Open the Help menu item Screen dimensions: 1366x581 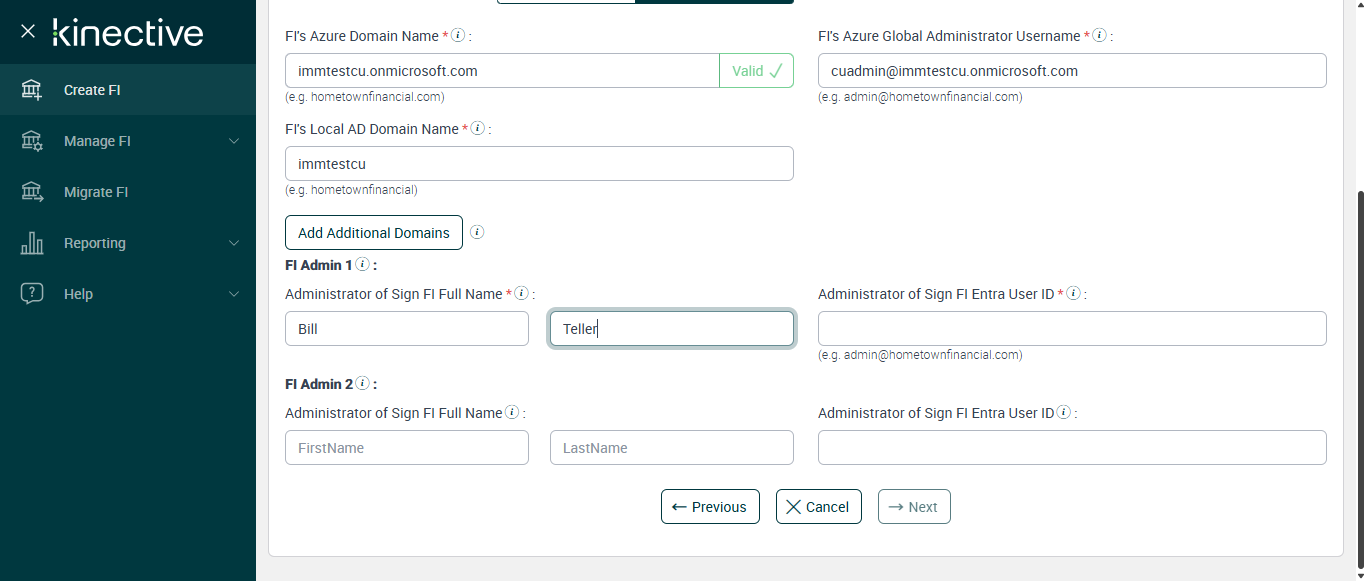click(78, 294)
